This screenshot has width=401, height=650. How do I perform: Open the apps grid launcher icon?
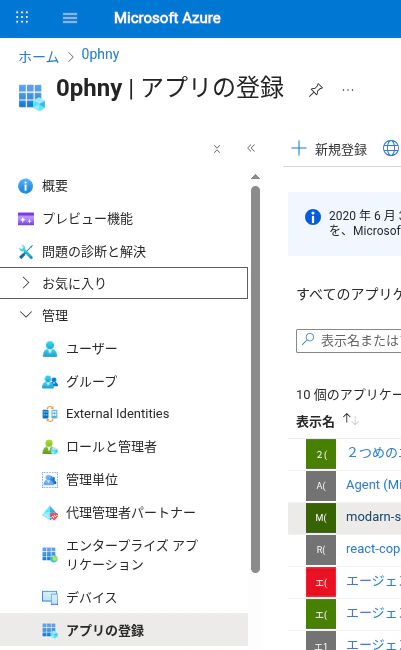point(22,17)
